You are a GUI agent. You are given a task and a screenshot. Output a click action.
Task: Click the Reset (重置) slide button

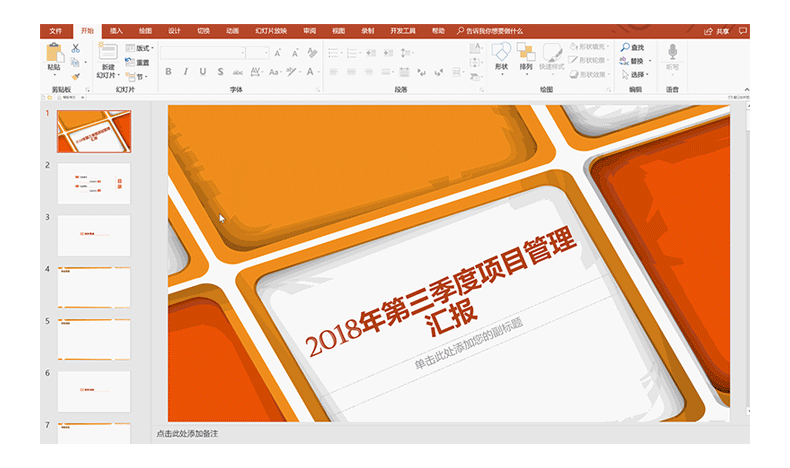tap(137, 62)
